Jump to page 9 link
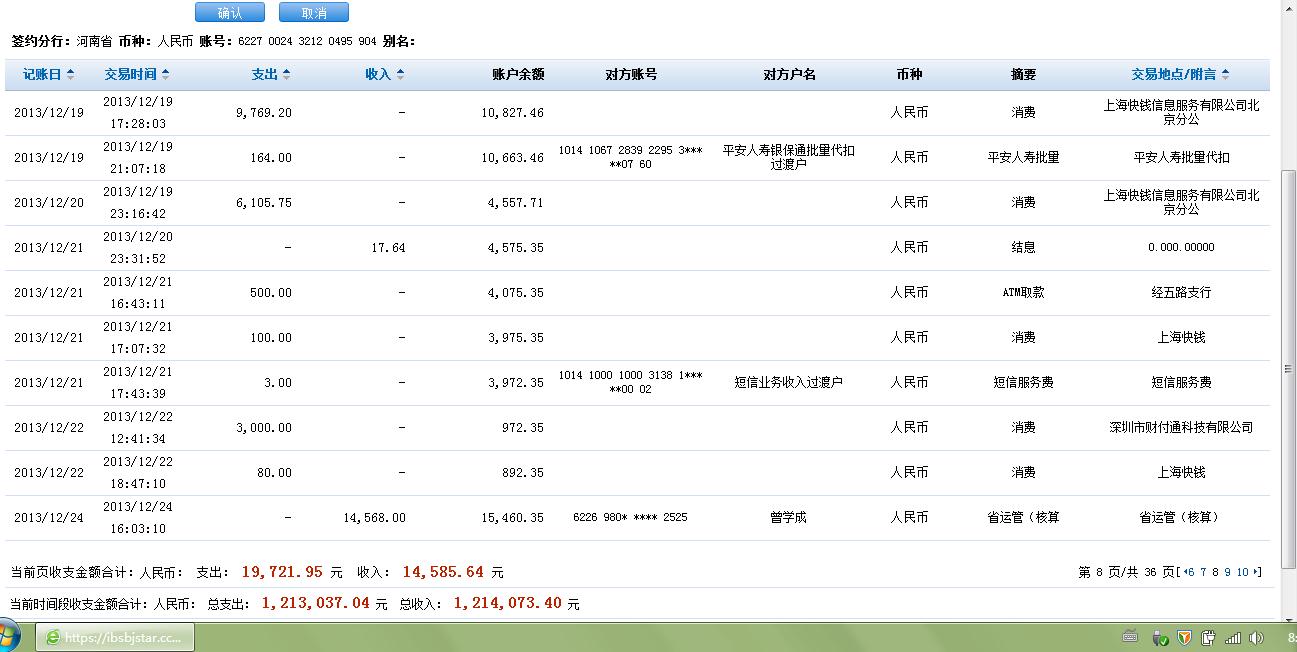Image resolution: width=1297 pixels, height=652 pixels. [x=1226, y=572]
